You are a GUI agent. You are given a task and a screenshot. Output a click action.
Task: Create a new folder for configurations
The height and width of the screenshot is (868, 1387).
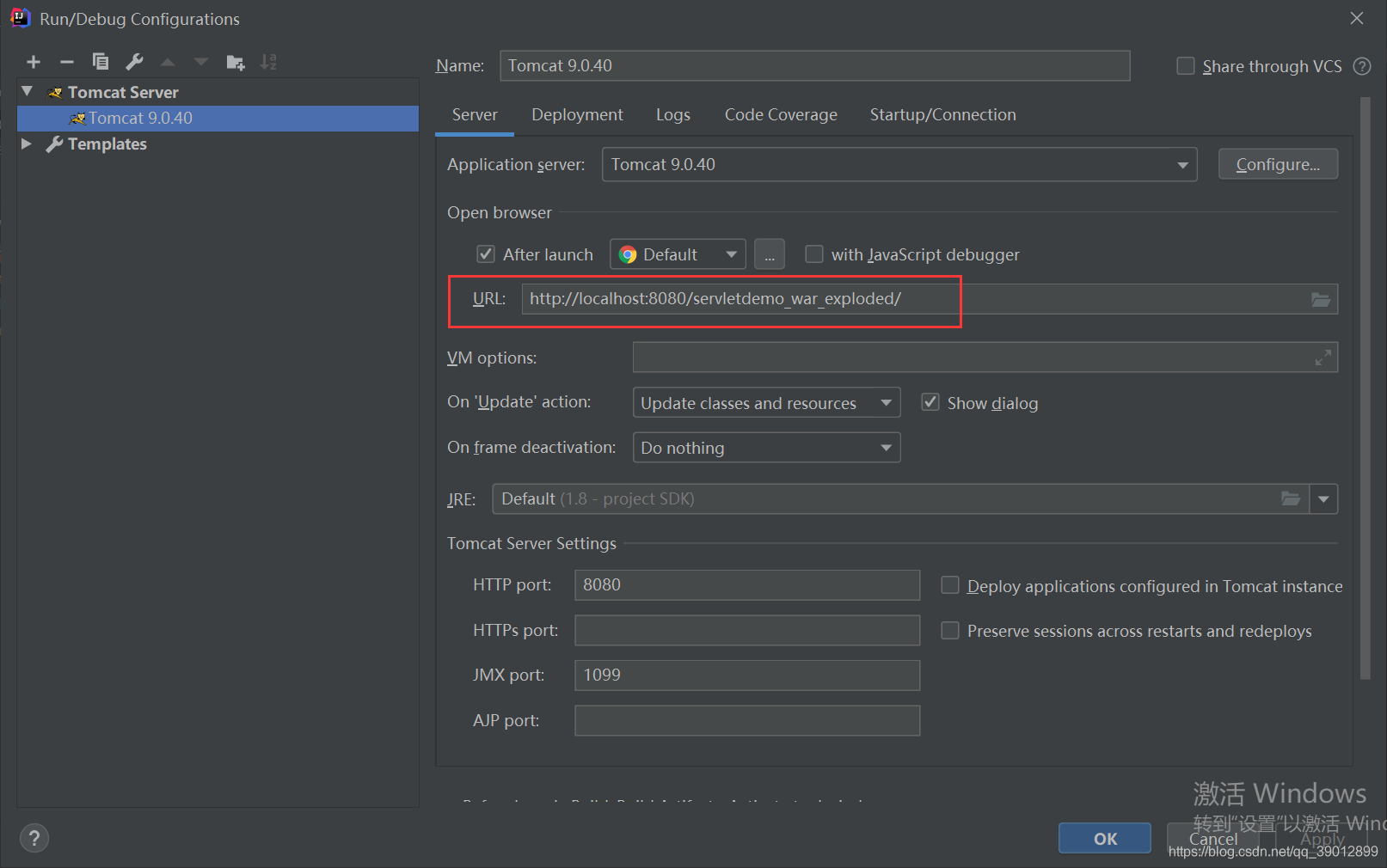235,62
